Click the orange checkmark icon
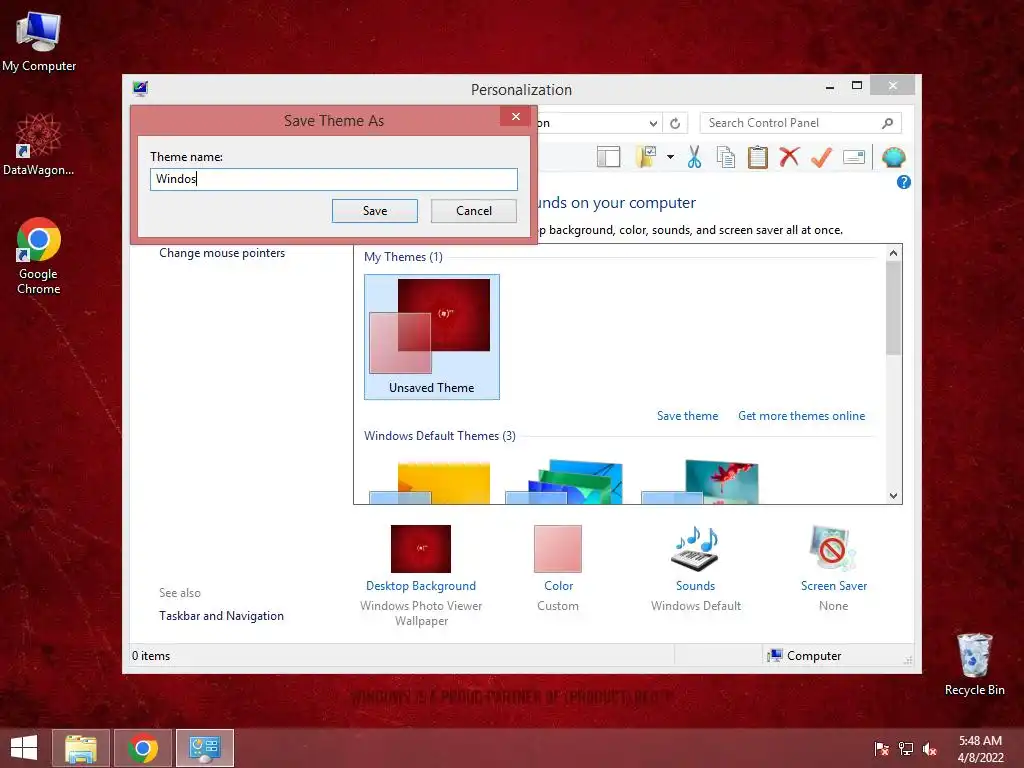1024x768 pixels. [822, 157]
